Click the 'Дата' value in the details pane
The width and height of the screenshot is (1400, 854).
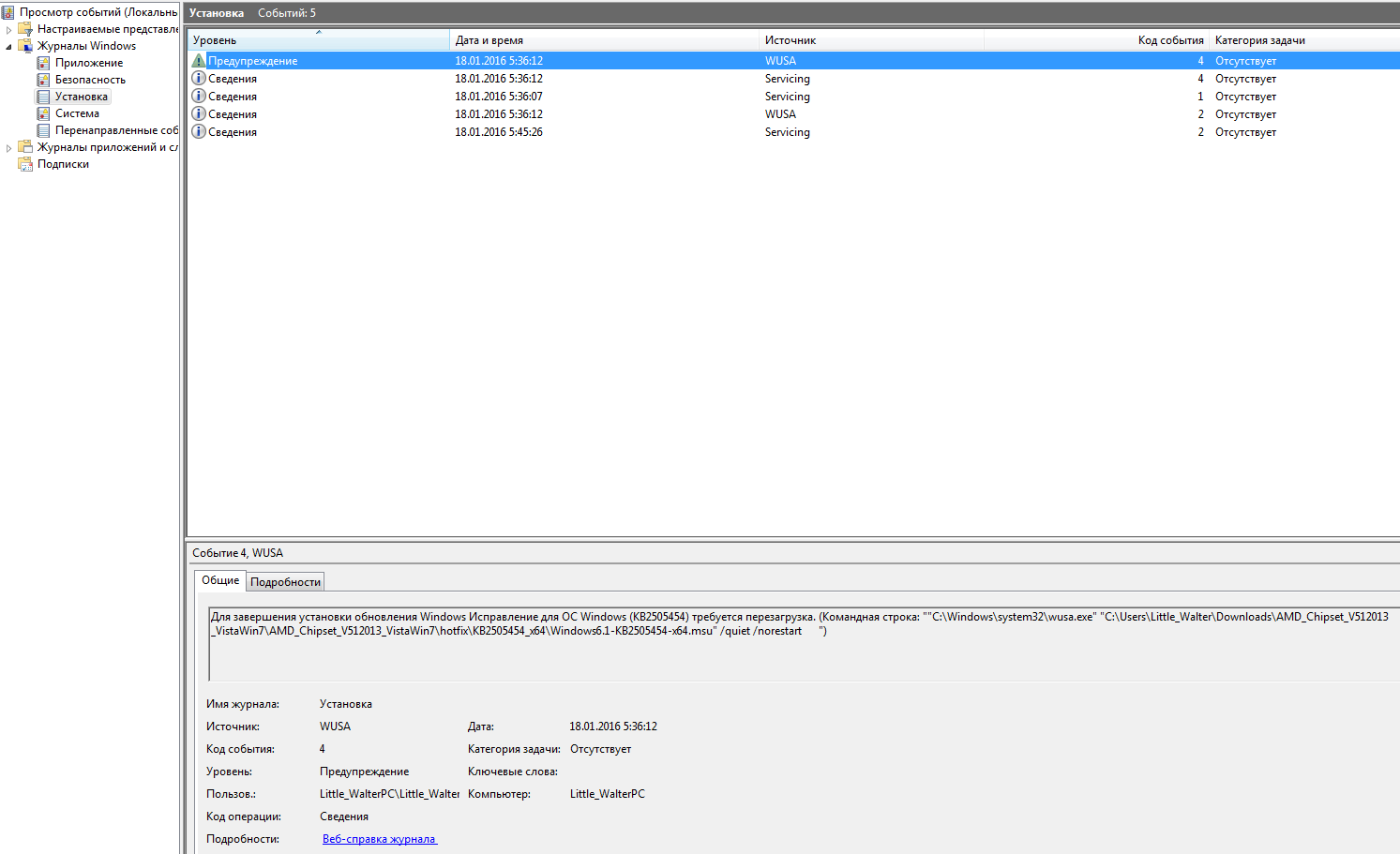613,727
